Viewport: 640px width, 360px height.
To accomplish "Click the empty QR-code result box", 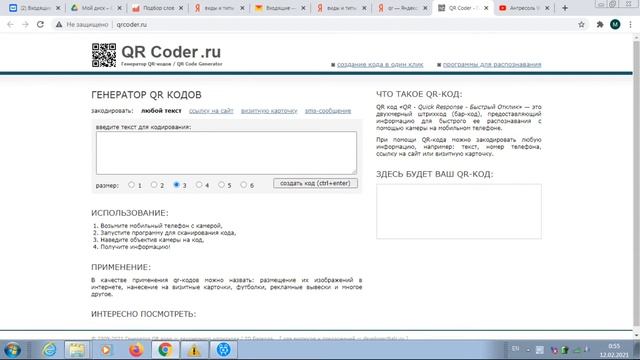I will pyautogui.click(x=459, y=211).
